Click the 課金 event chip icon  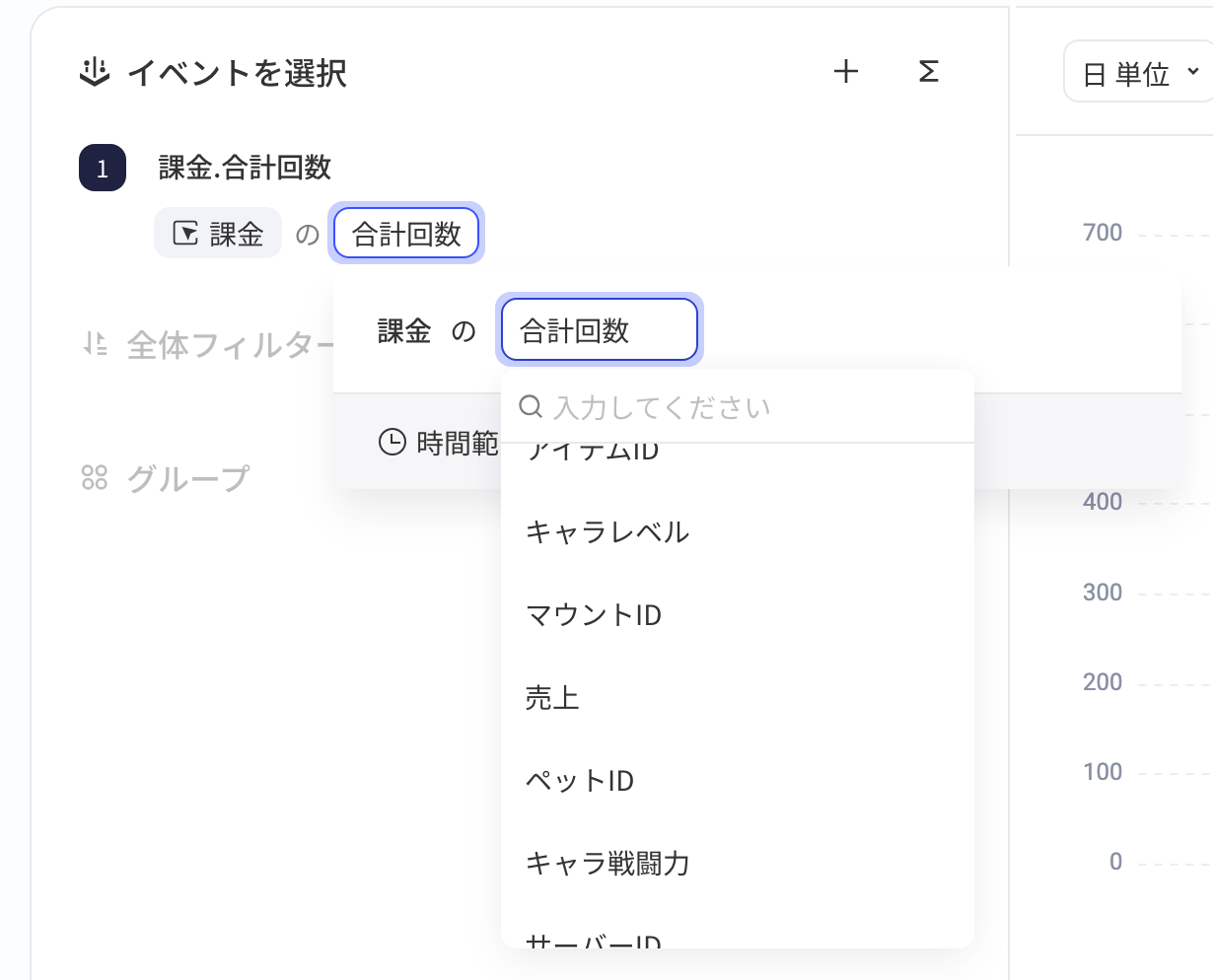coord(185,234)
